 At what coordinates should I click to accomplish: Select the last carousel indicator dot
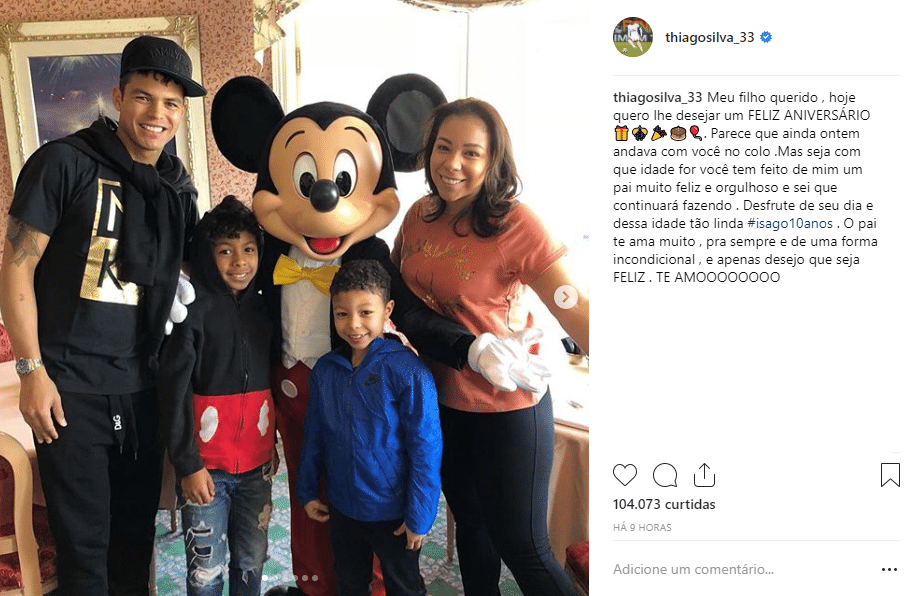pyautogui.click(x=315, y=578)
